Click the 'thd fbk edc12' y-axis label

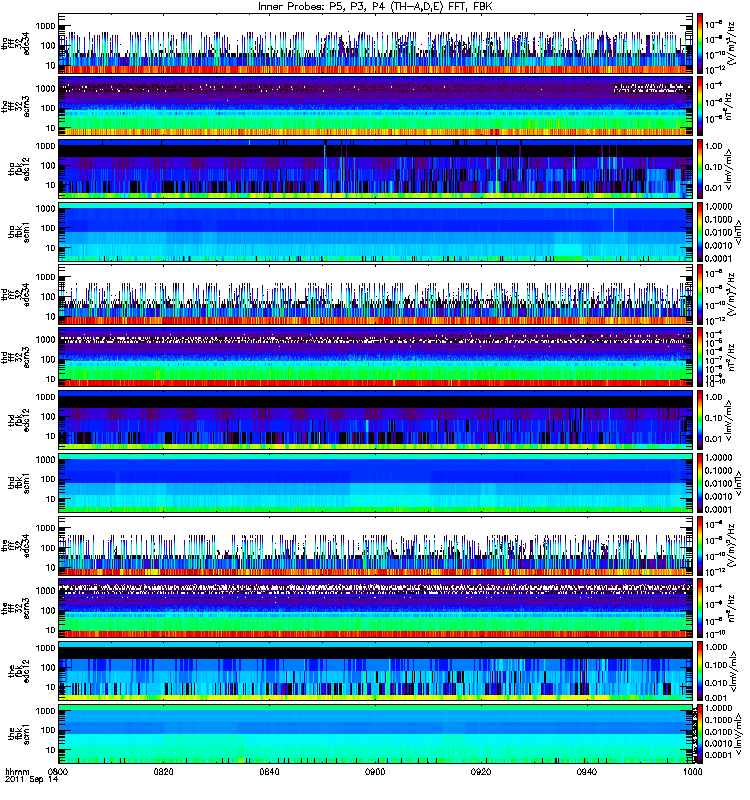[x=19, y=420]
